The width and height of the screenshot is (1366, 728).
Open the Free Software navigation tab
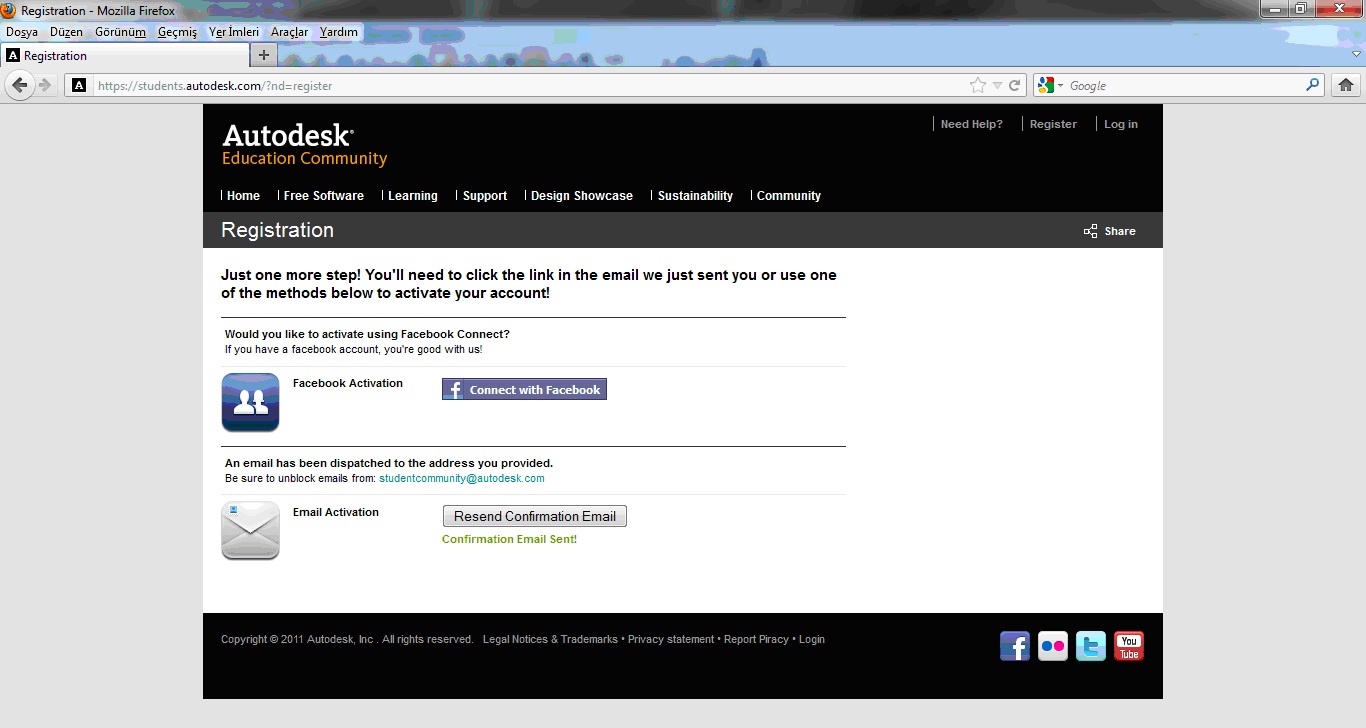tap(323, 196)
